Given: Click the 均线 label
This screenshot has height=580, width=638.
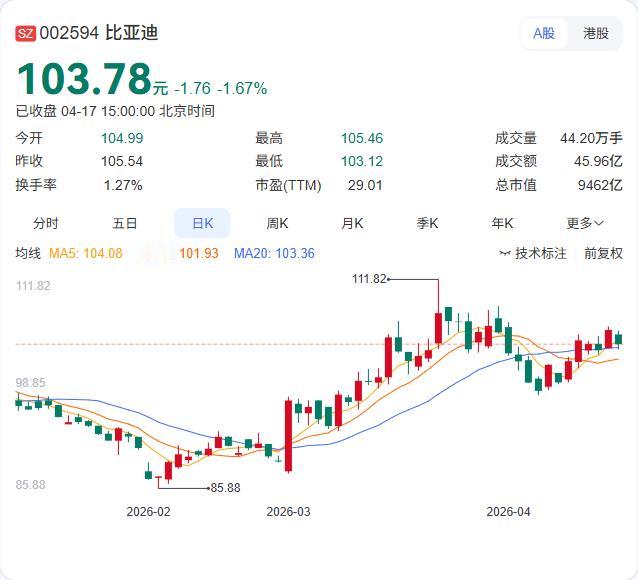Looking at the screenshot, I should [x=28, y=253].
